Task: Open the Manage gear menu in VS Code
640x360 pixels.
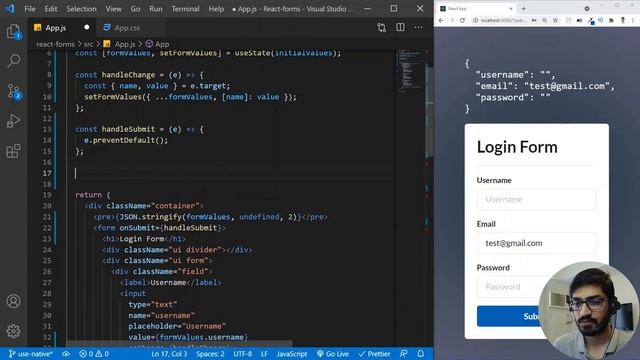Action: (x=13, y=331)
